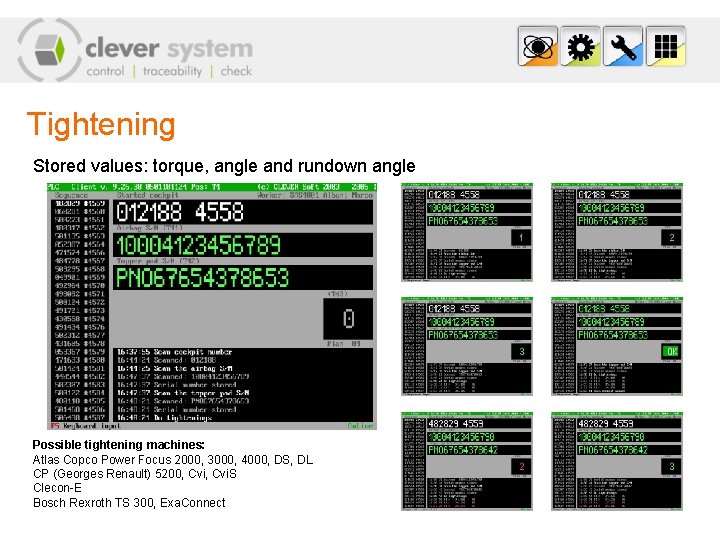Open thumbnail 482829 4559 showing counter 3
This screenshot has width=720, height=540.
pyautogui.click(x=617, y=461)
